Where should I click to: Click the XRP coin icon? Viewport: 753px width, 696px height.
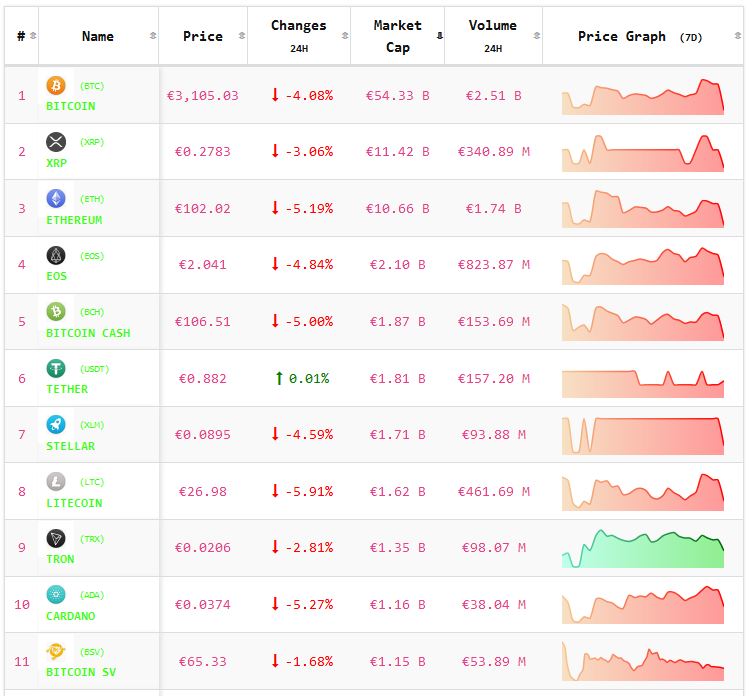click(56, 142)
